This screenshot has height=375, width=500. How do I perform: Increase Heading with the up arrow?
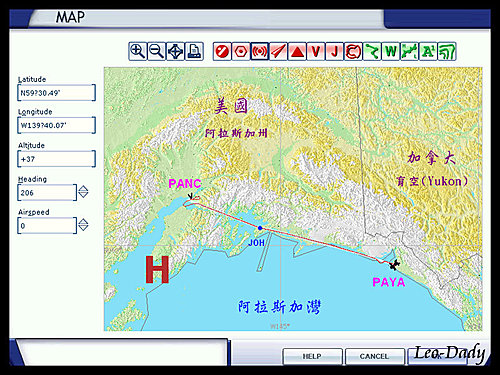(83, 188)
